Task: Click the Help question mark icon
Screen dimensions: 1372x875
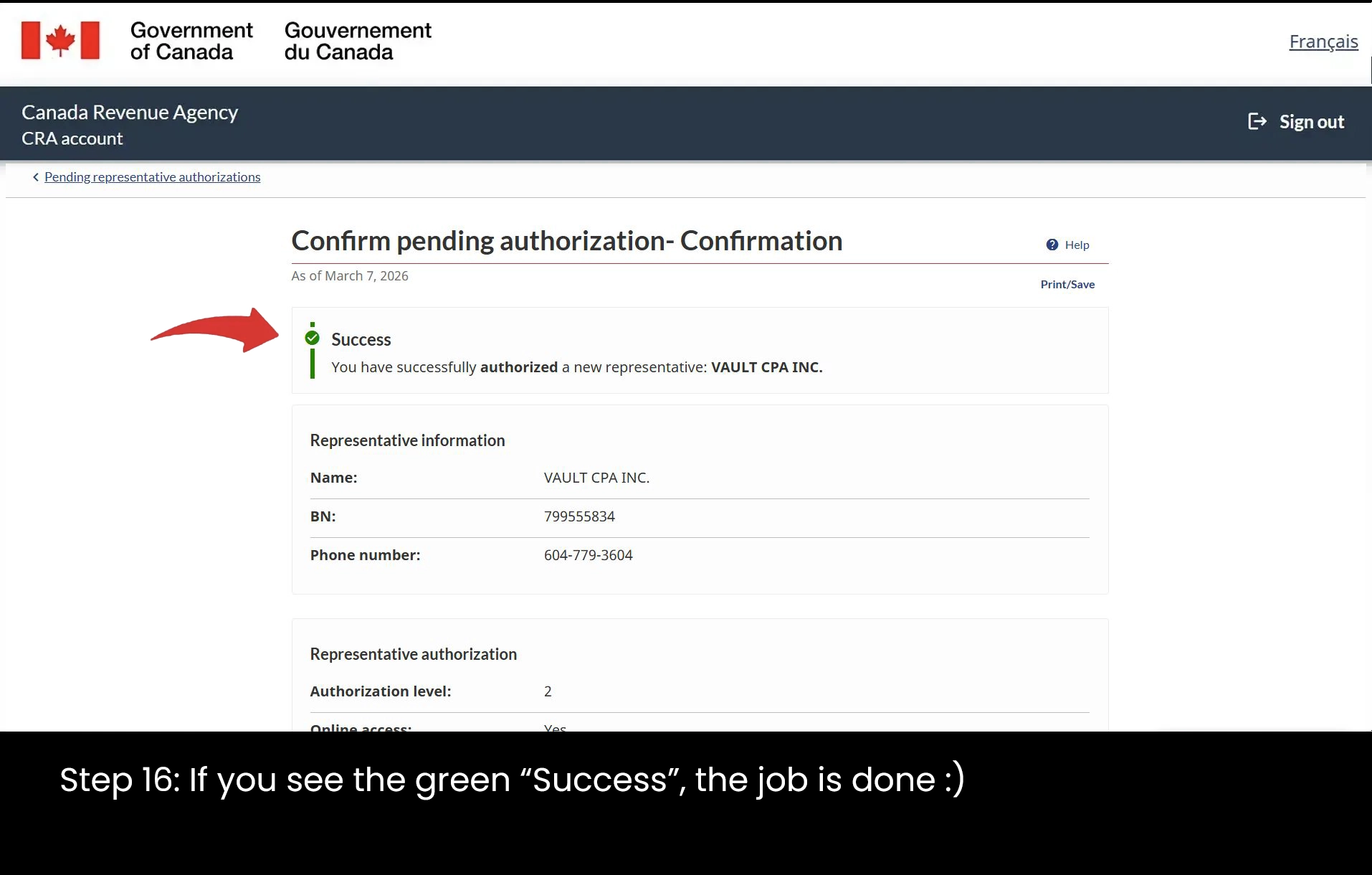Action: pyautogui.click(x=1052, y=245)
